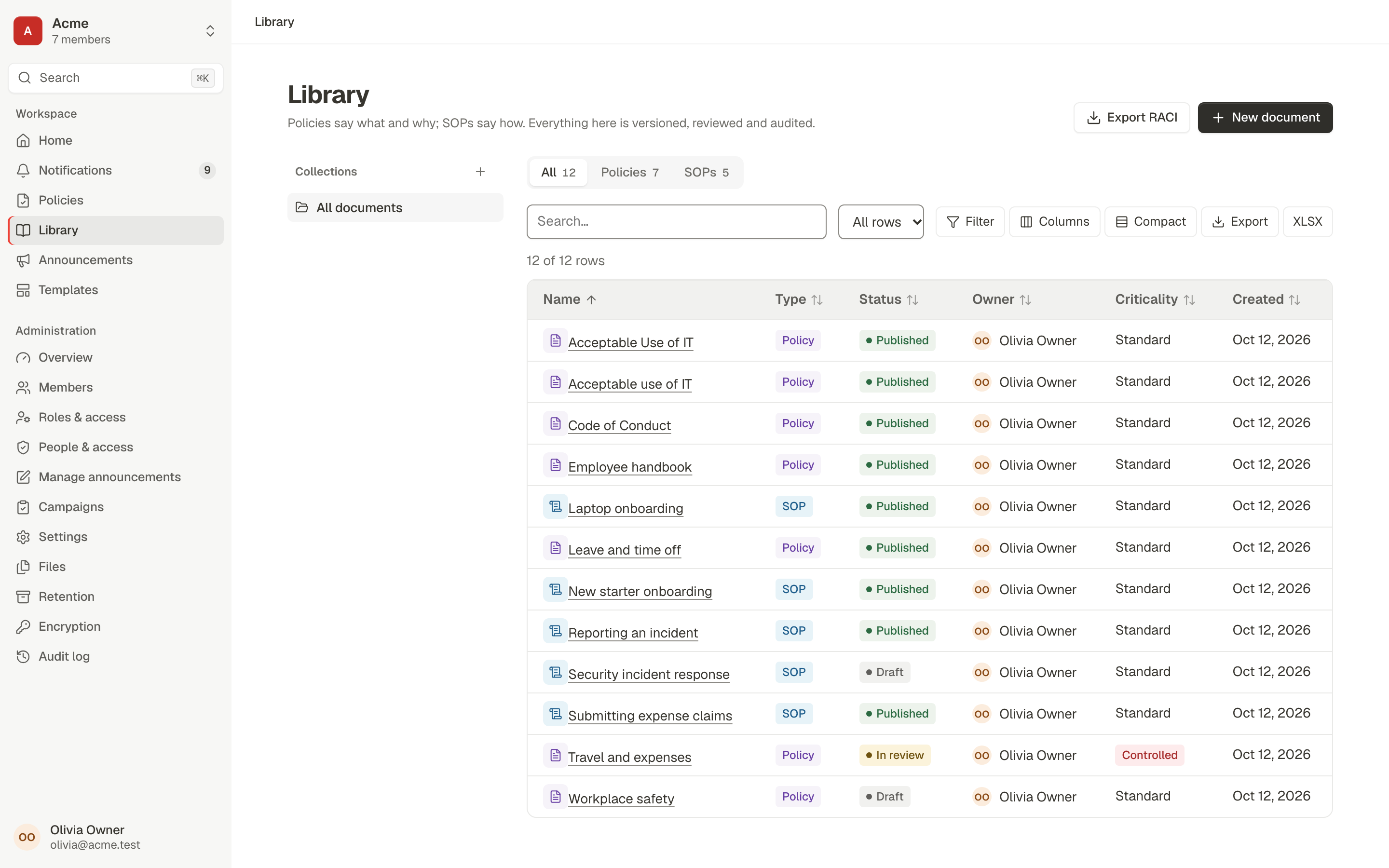Image resolution: width=1389 pixels, height=868 pixels.
Task: Open the All rows dropdown
Action: (881, 222)
